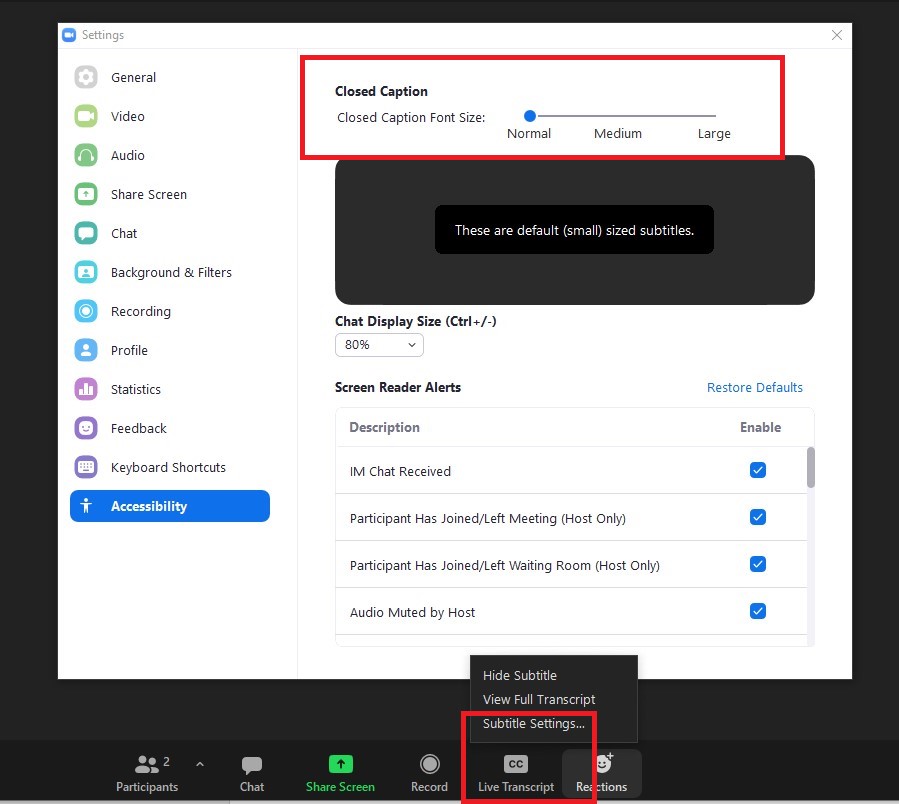Uncheck Audio Muted by Host alert

pyautogui.click(x=757, y=611)
